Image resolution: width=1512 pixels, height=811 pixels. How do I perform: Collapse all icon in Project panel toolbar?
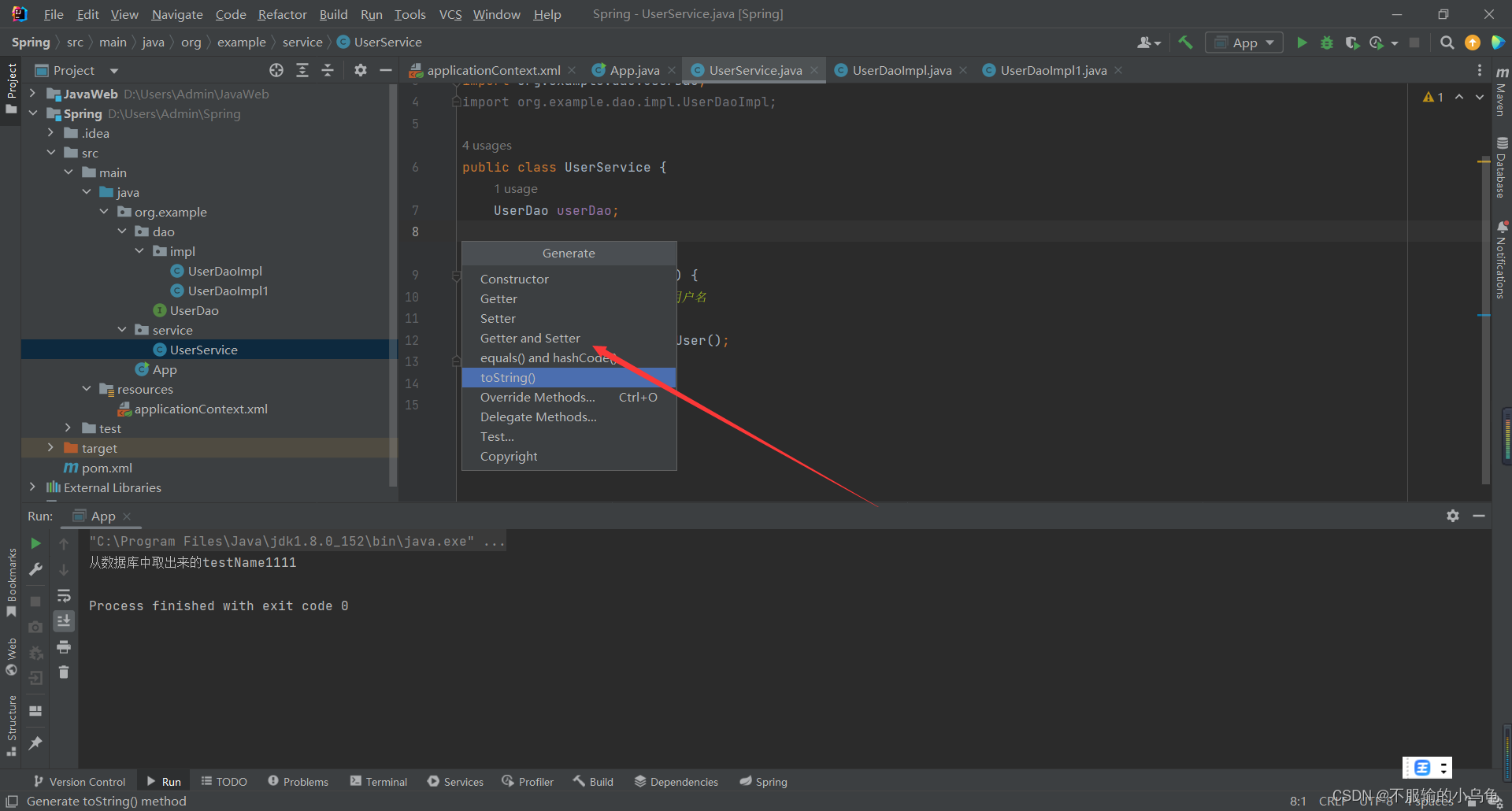click(328, 70)
